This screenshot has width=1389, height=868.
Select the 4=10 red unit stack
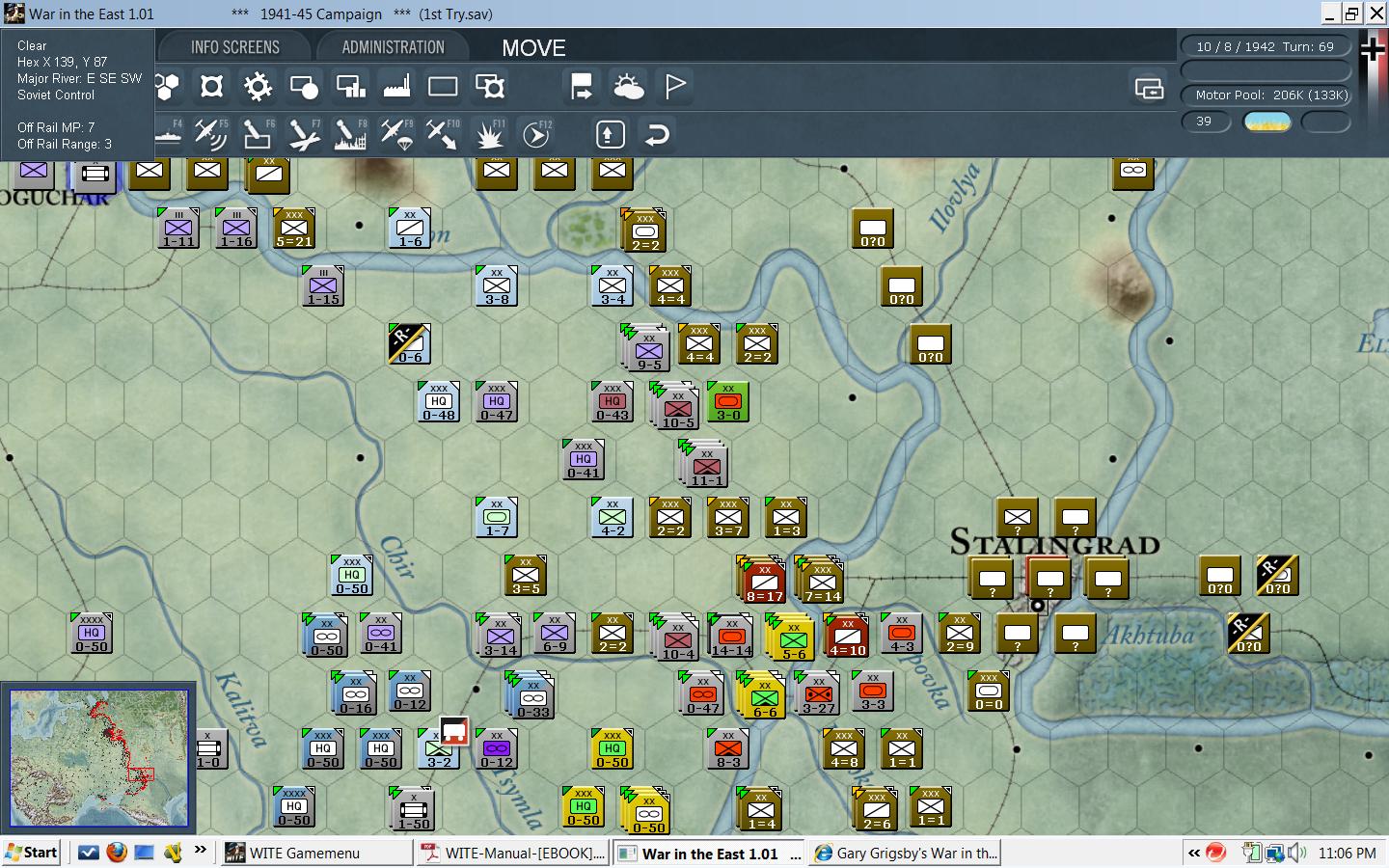point(846,635)
